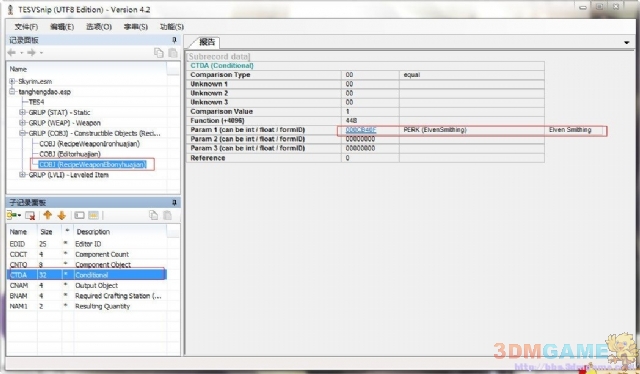Click the insert subrecord icon

(11, 215)
